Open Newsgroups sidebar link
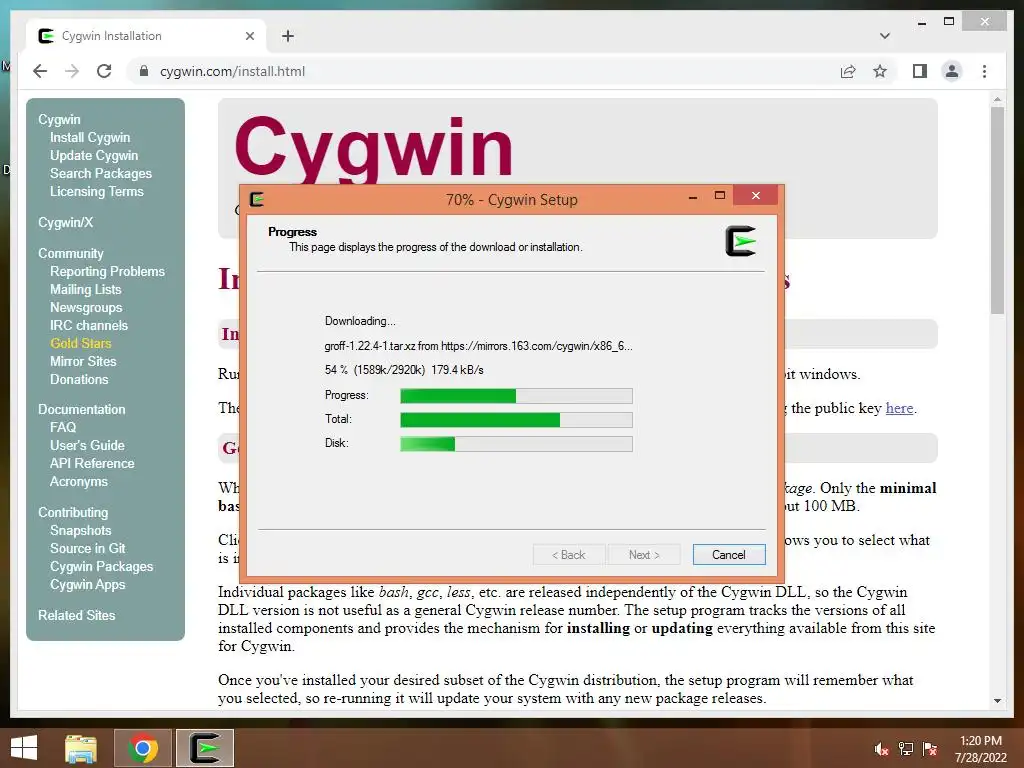The width and height of the screenshot is (1024, 768). pos(86,308)
